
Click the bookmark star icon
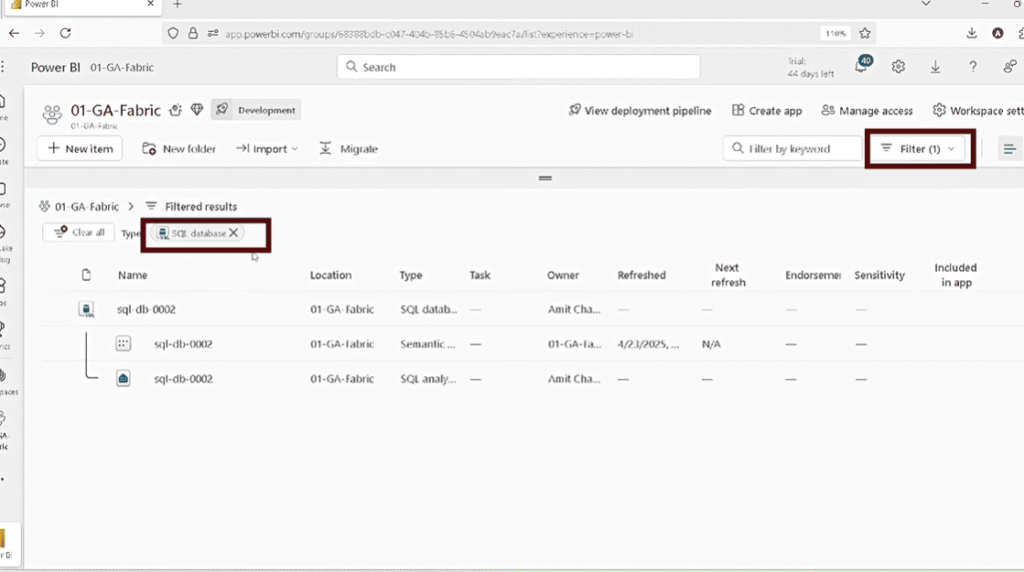865,33
